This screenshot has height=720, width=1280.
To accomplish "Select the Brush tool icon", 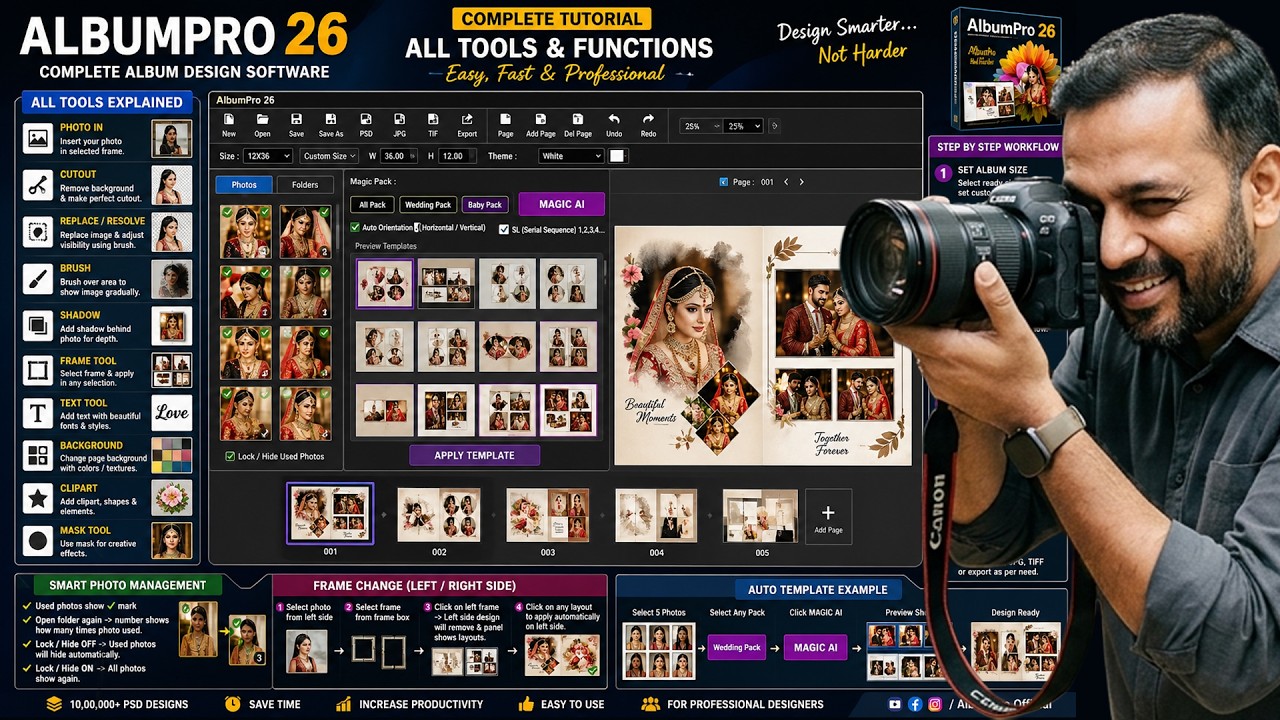I will [x=38, y=278].
